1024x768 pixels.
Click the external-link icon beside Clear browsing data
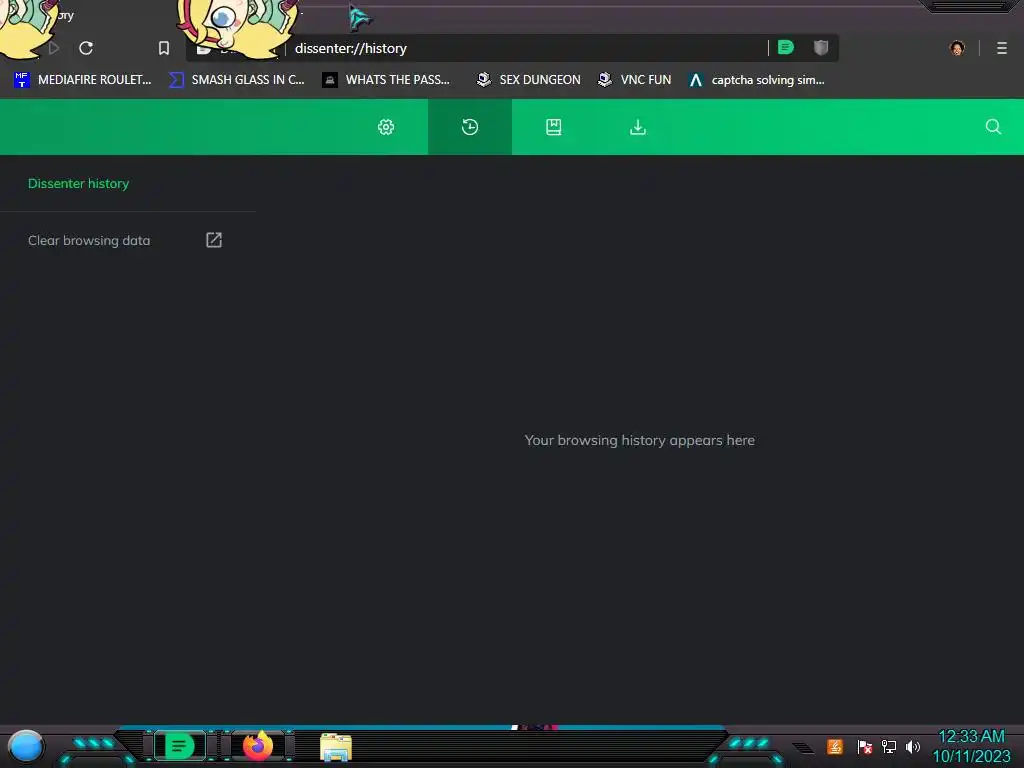click(214, 240)
